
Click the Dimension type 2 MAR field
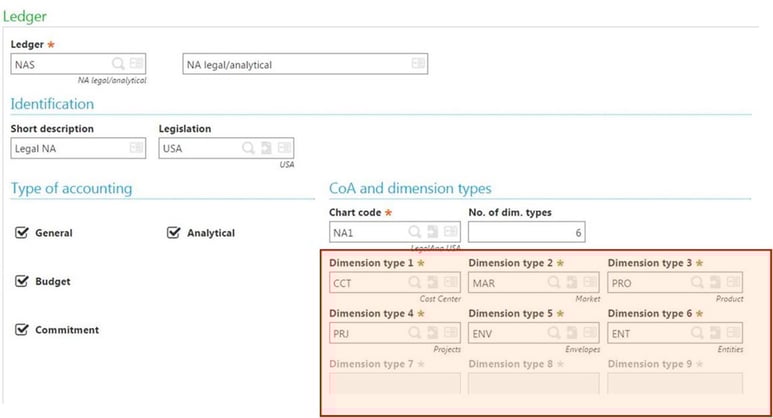coord(534,282)
